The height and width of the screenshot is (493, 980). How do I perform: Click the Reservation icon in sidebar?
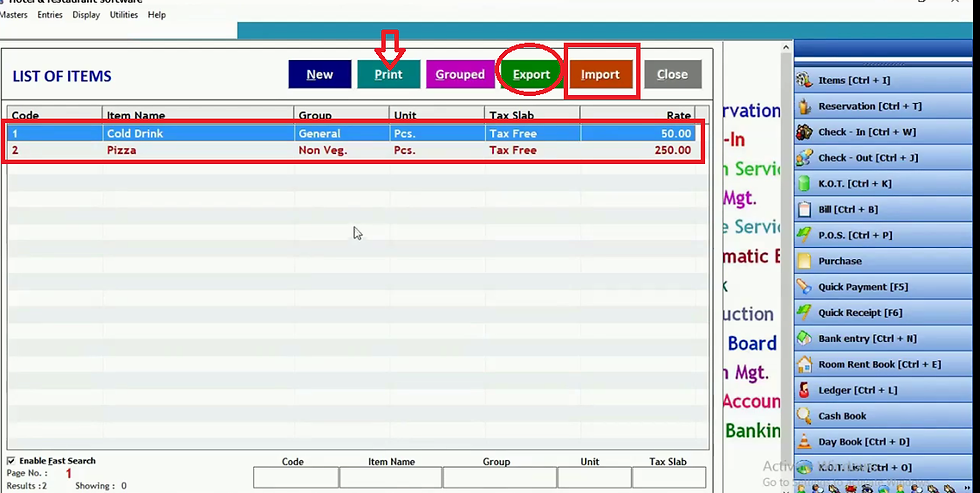[x=804, y=106]
